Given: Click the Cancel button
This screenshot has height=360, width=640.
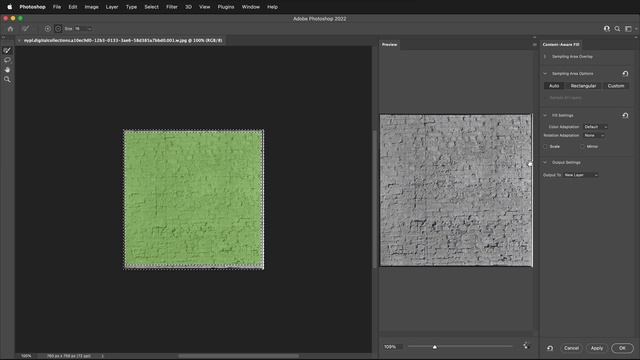Looking at the screenshot, I should pos(571,348).
